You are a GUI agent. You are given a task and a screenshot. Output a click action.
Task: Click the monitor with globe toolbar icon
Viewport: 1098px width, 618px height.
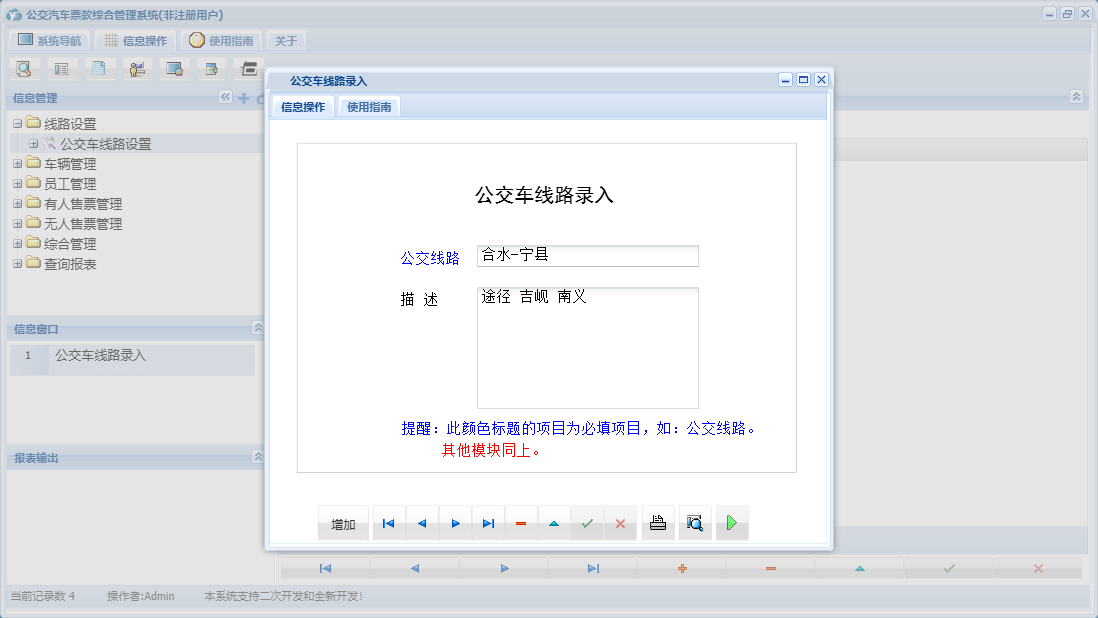(x=174, y=68)
